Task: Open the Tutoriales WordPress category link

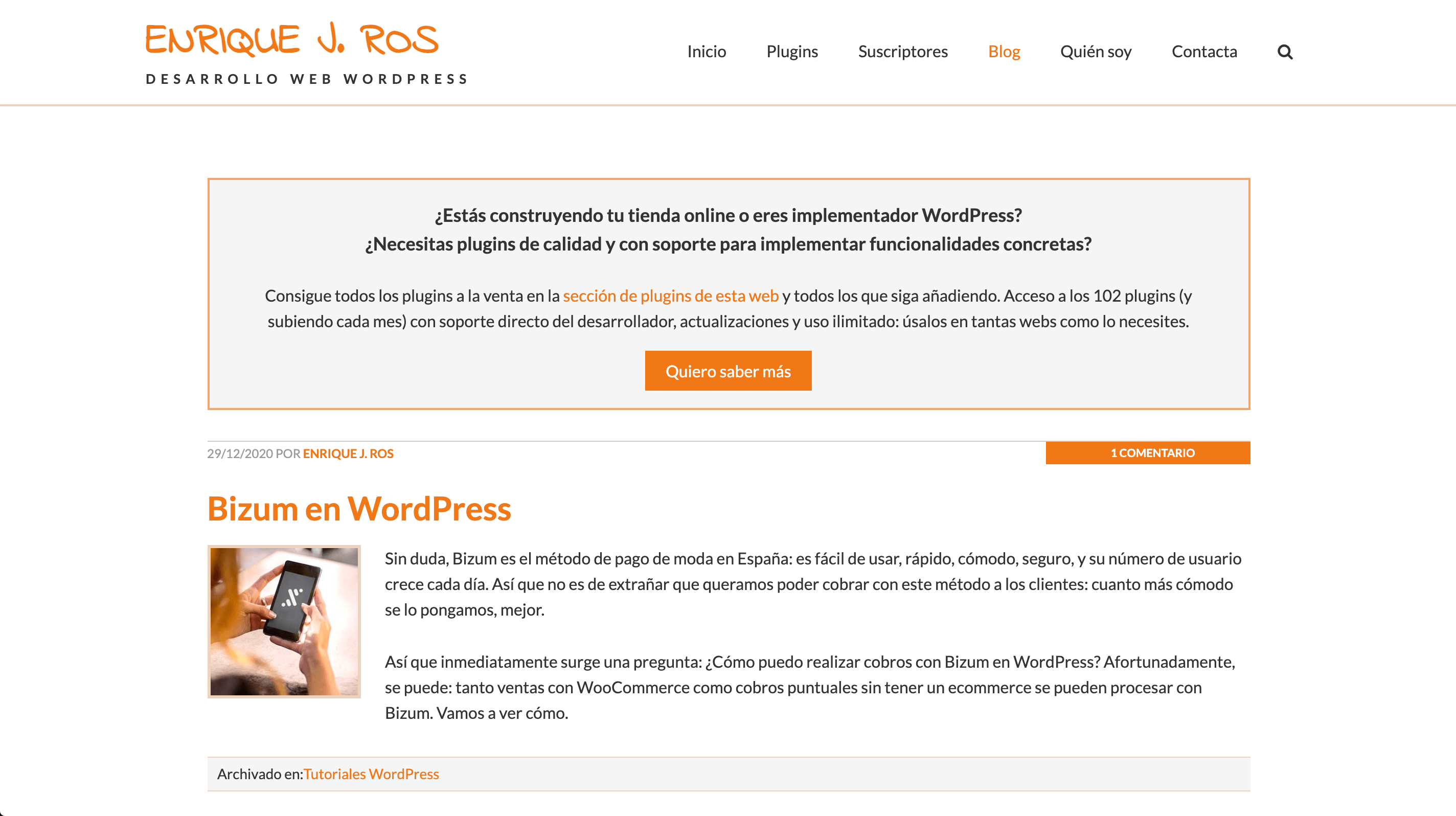Action: pyautogui.click(x=371, y=774)
